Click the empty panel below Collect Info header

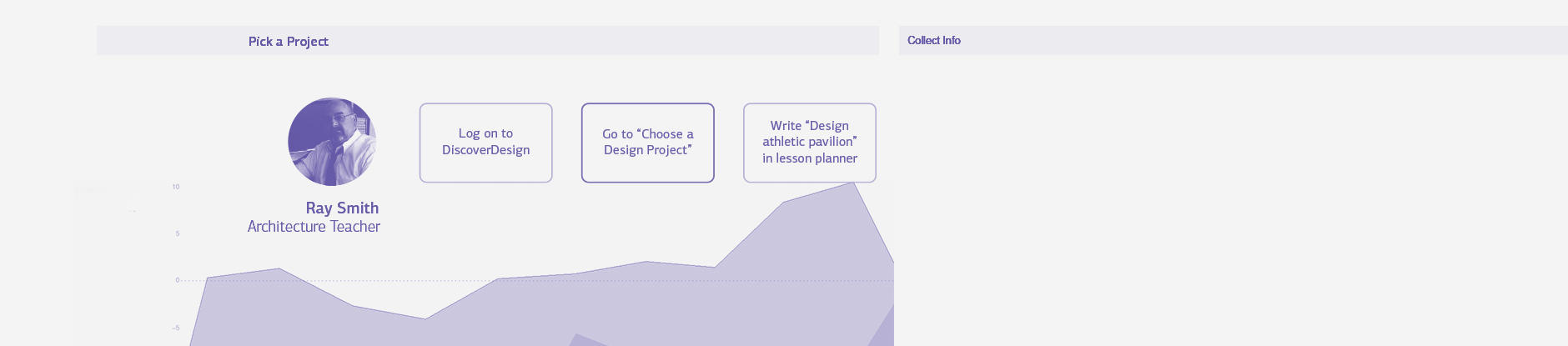tap(1234, 200)
